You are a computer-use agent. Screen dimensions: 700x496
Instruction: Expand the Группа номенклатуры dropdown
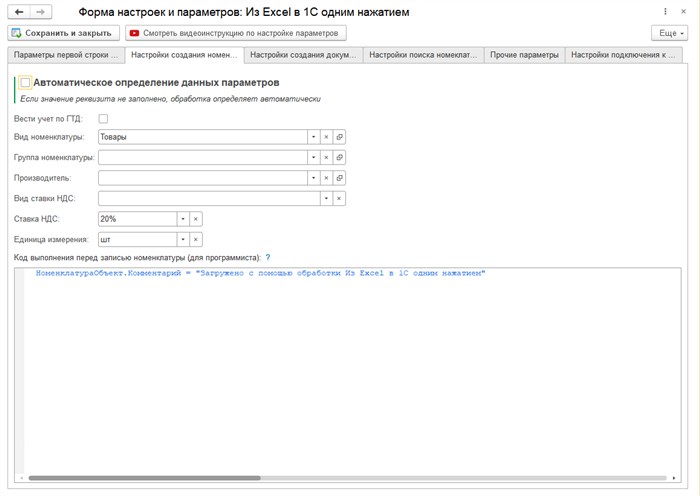tap(313, 158)
